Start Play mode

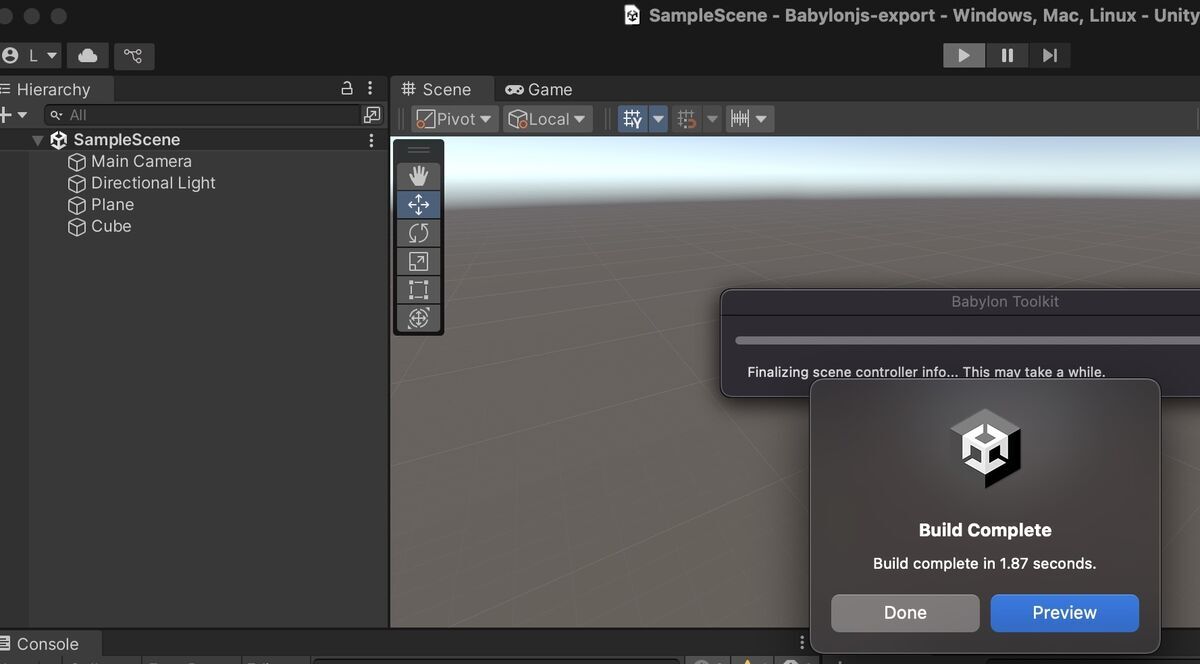[964, 55]
